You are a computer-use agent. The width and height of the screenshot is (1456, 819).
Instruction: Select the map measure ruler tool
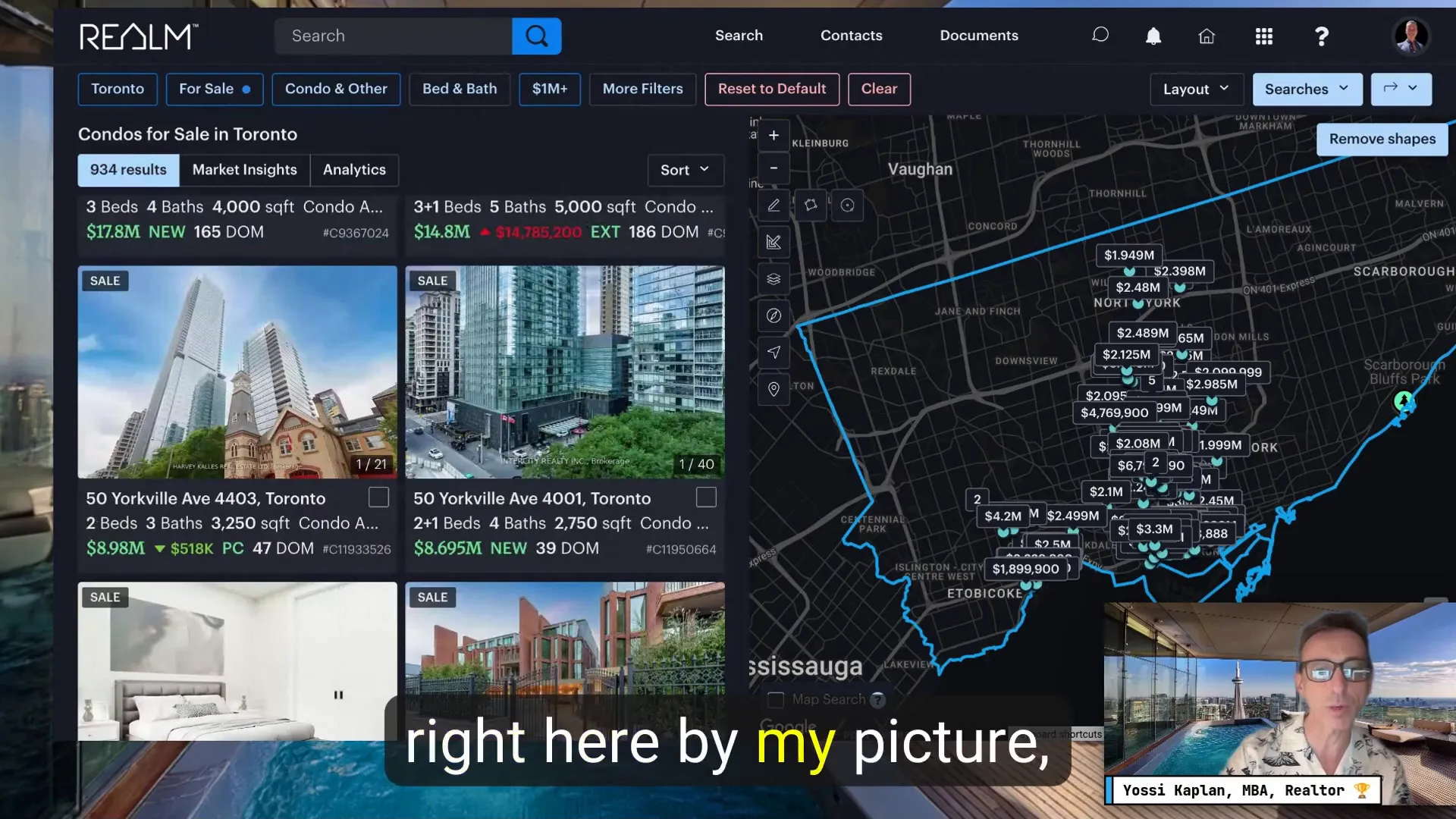(x=773, y=242)
